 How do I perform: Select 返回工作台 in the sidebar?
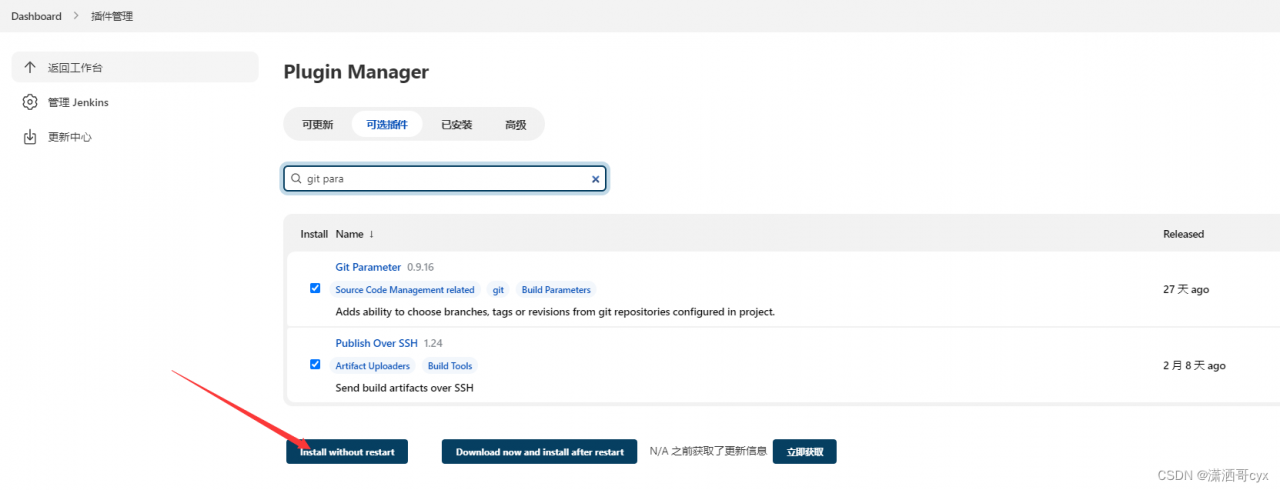coord(135,68)
